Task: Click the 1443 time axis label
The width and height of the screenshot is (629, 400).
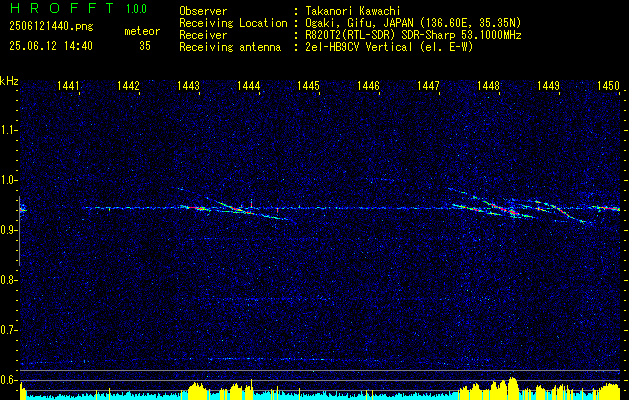Action: coord(188,85)
